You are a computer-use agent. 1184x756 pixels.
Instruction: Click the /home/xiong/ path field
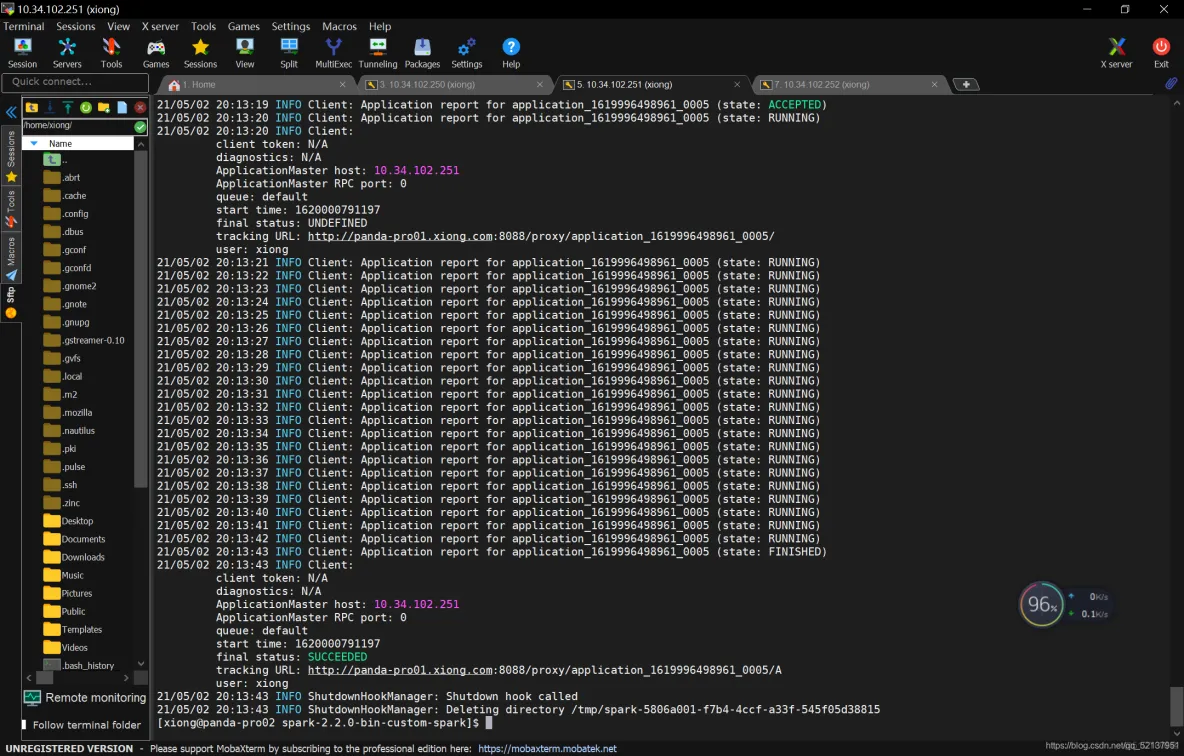click(x=78, y=125)
